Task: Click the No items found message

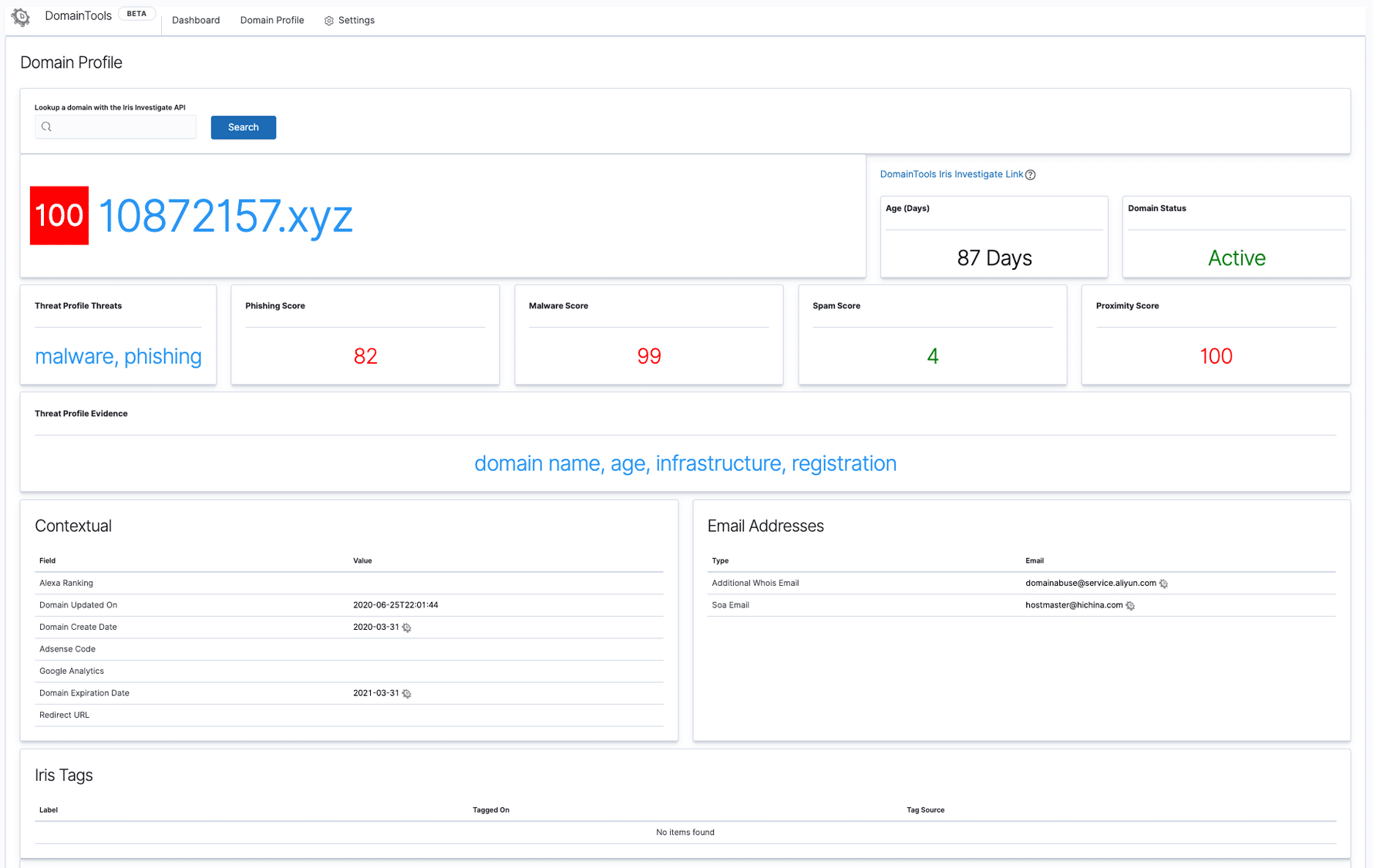Action: [x=685, y=833]
